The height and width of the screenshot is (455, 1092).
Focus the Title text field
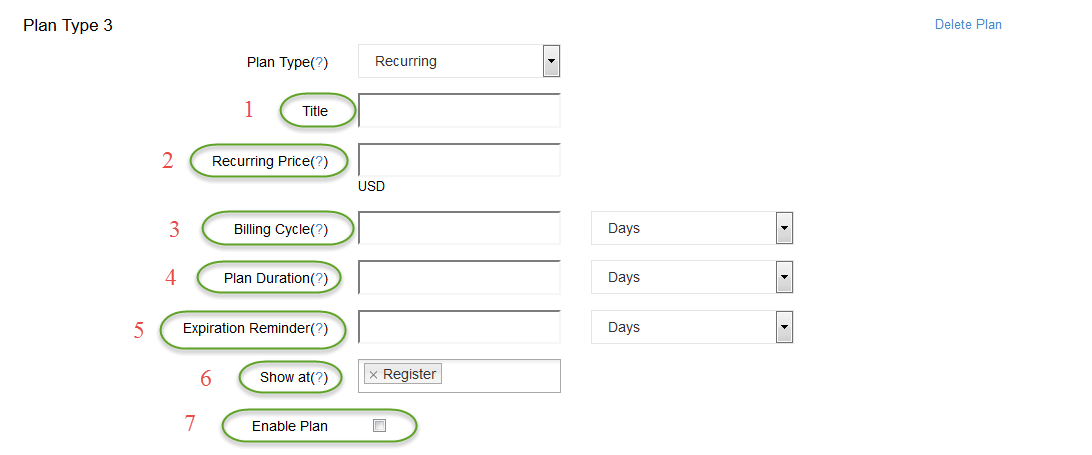tap(459, 110)
